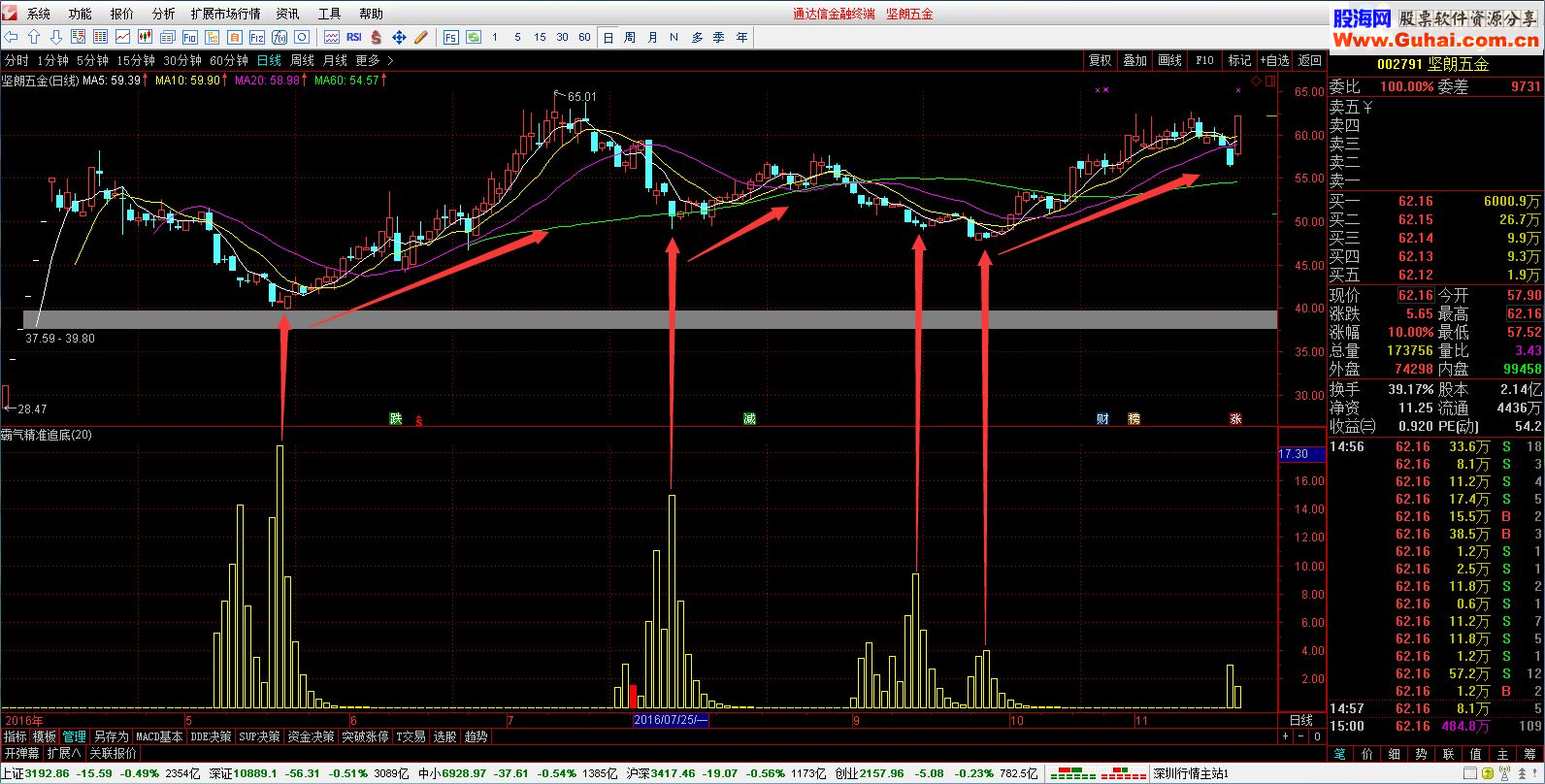Open the 资金决策 indicator tab
Viewport: 1545px width, 784px height.
[x=311, y=736]
